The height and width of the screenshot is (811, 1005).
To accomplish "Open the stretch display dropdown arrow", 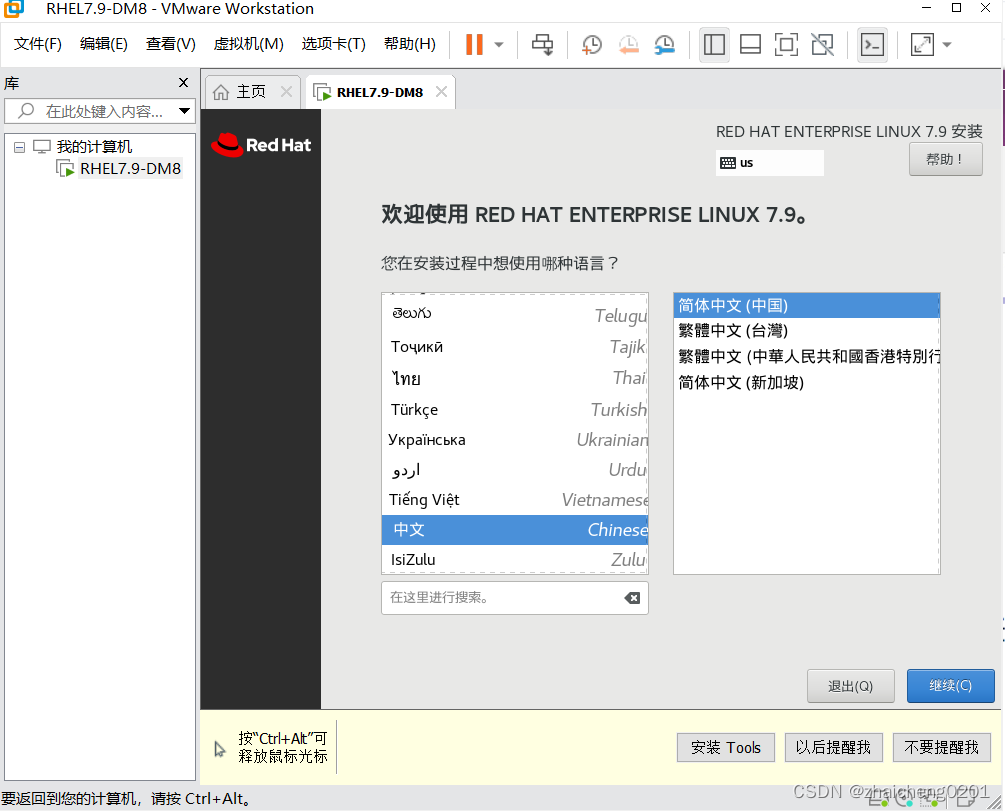I will point(947,45).
